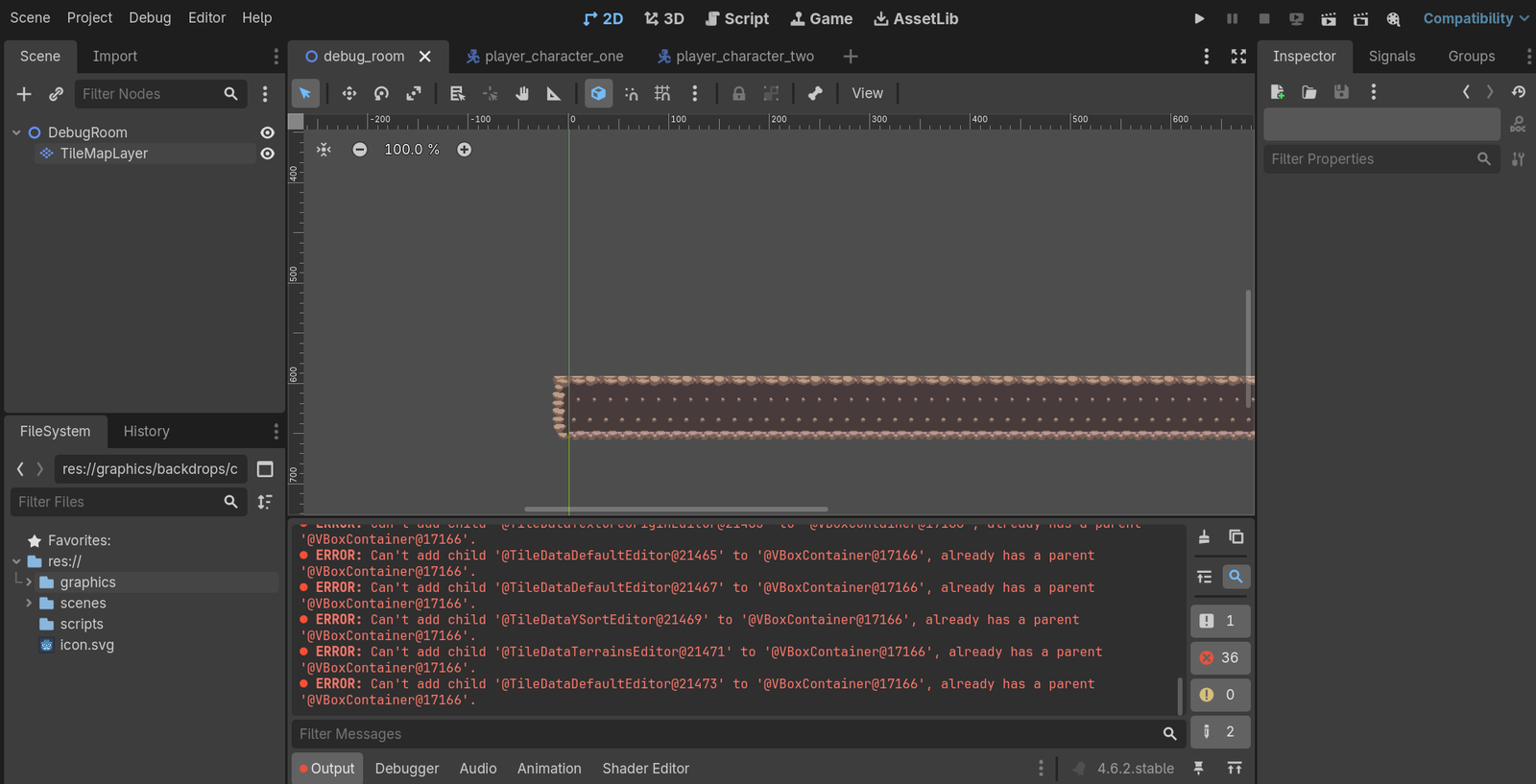Run current scene clapper icon

(1329, 18)
